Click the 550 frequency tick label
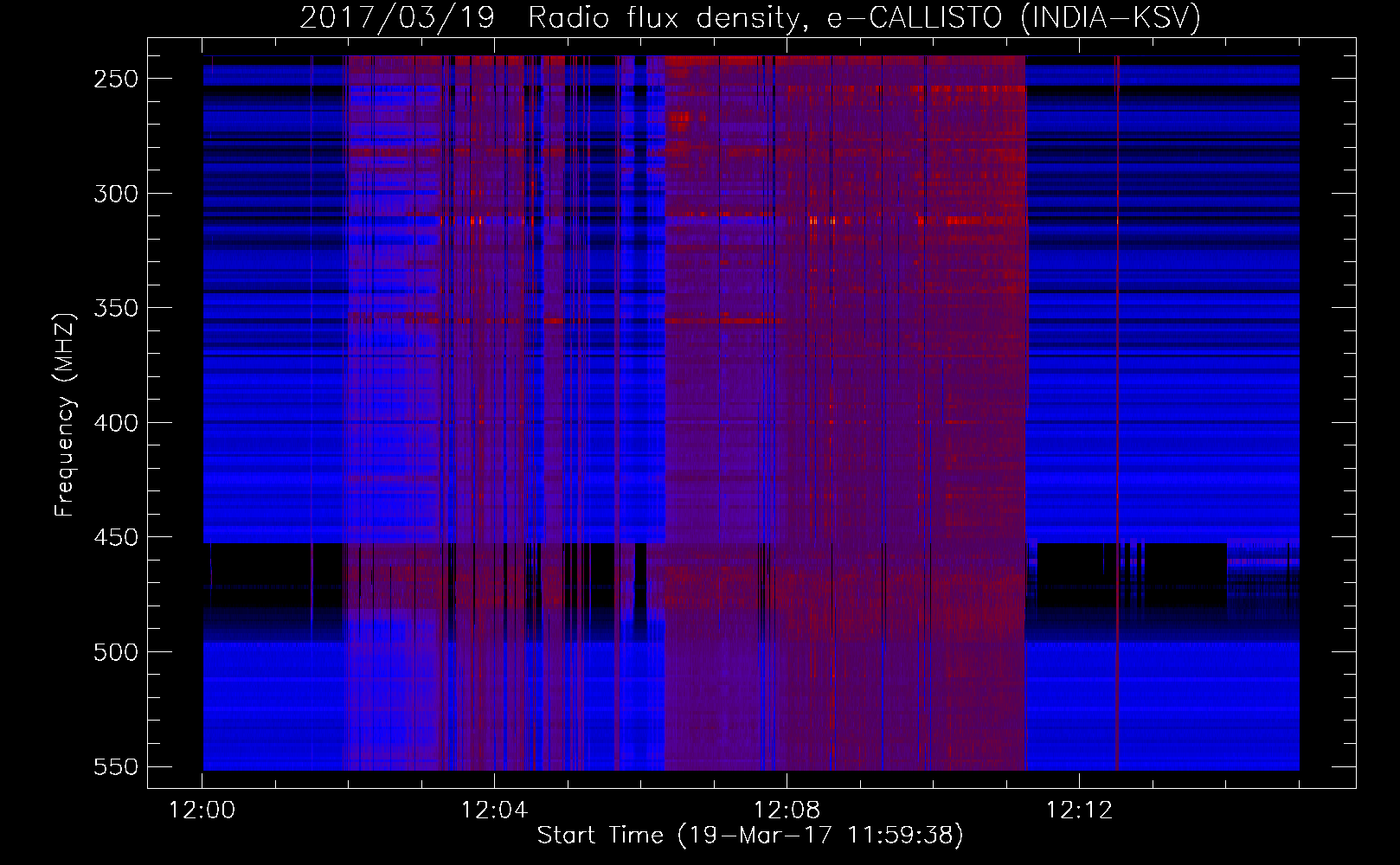 click(x=116, y=767)
